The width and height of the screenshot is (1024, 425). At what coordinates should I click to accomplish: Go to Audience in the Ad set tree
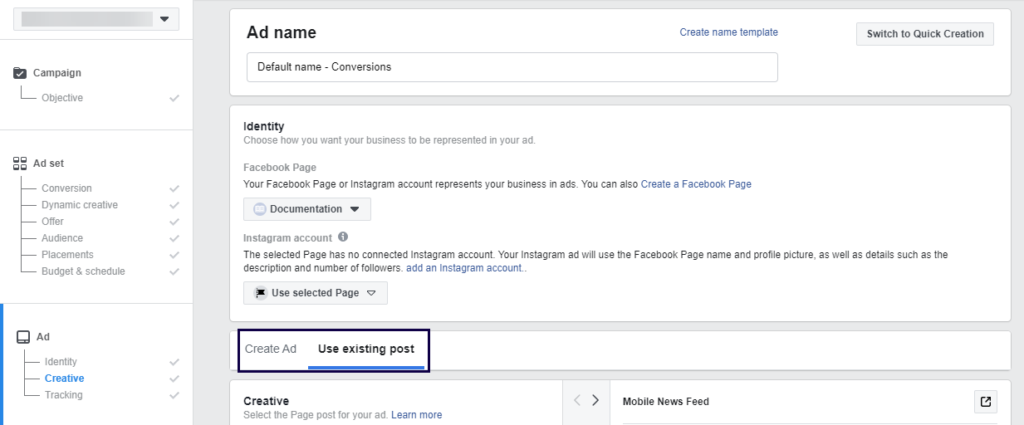(62, 238)
